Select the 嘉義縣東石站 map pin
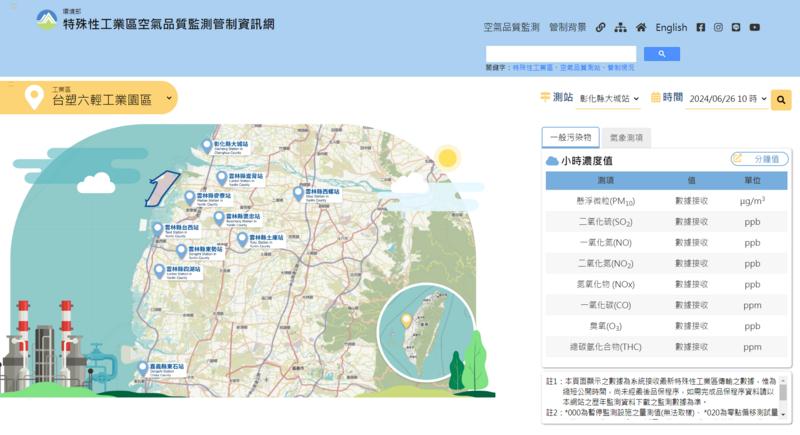Viewport: 800px width, 435px height. 143,369
